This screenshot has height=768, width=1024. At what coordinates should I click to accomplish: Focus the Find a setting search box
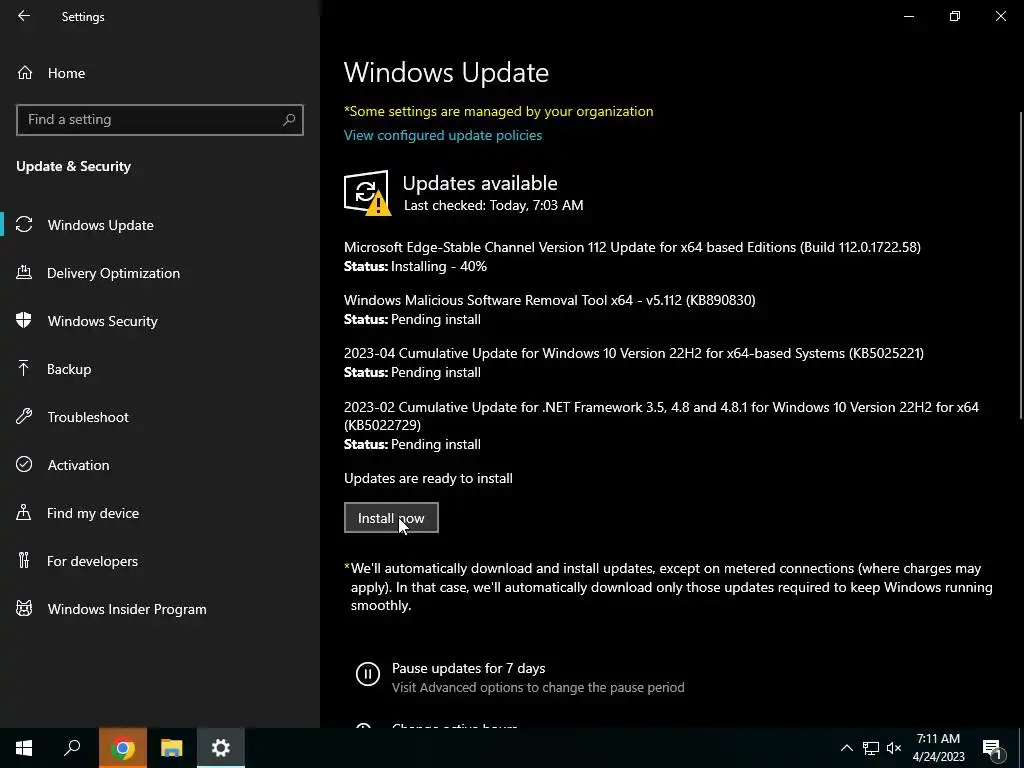tap(159, 120)
